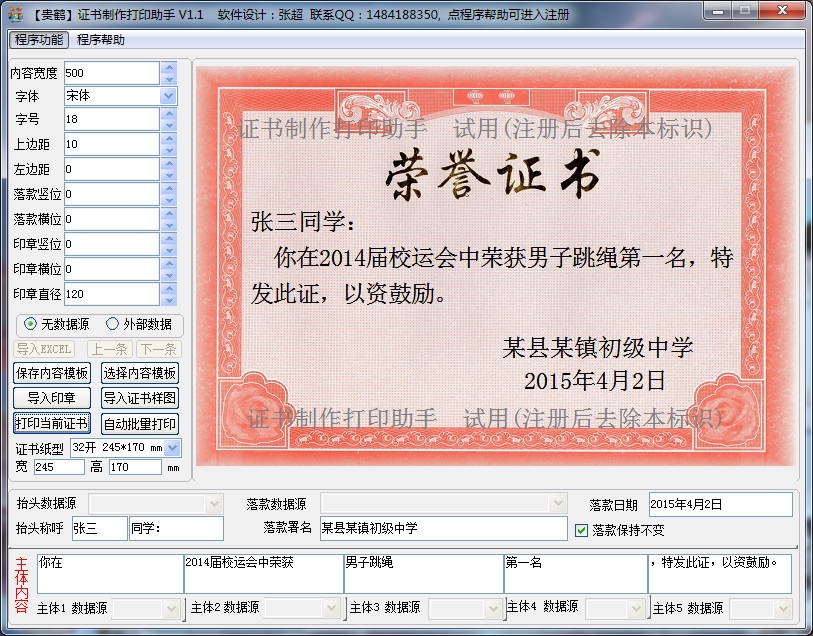Click the 宽 width field showing 245
The image size is (813, 636).
tap(59, 467)
